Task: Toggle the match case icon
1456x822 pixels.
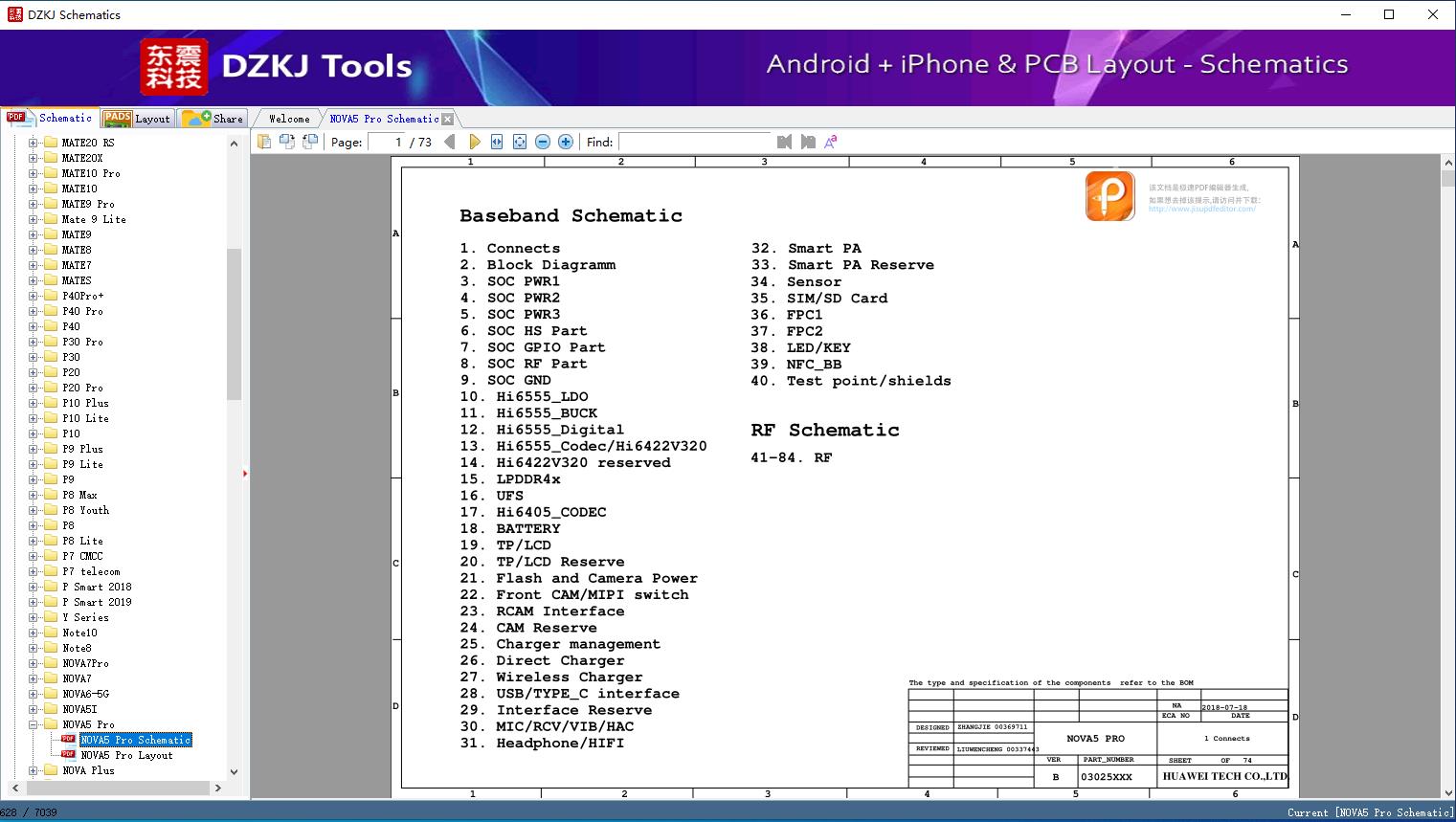Action: pos(831,142)
